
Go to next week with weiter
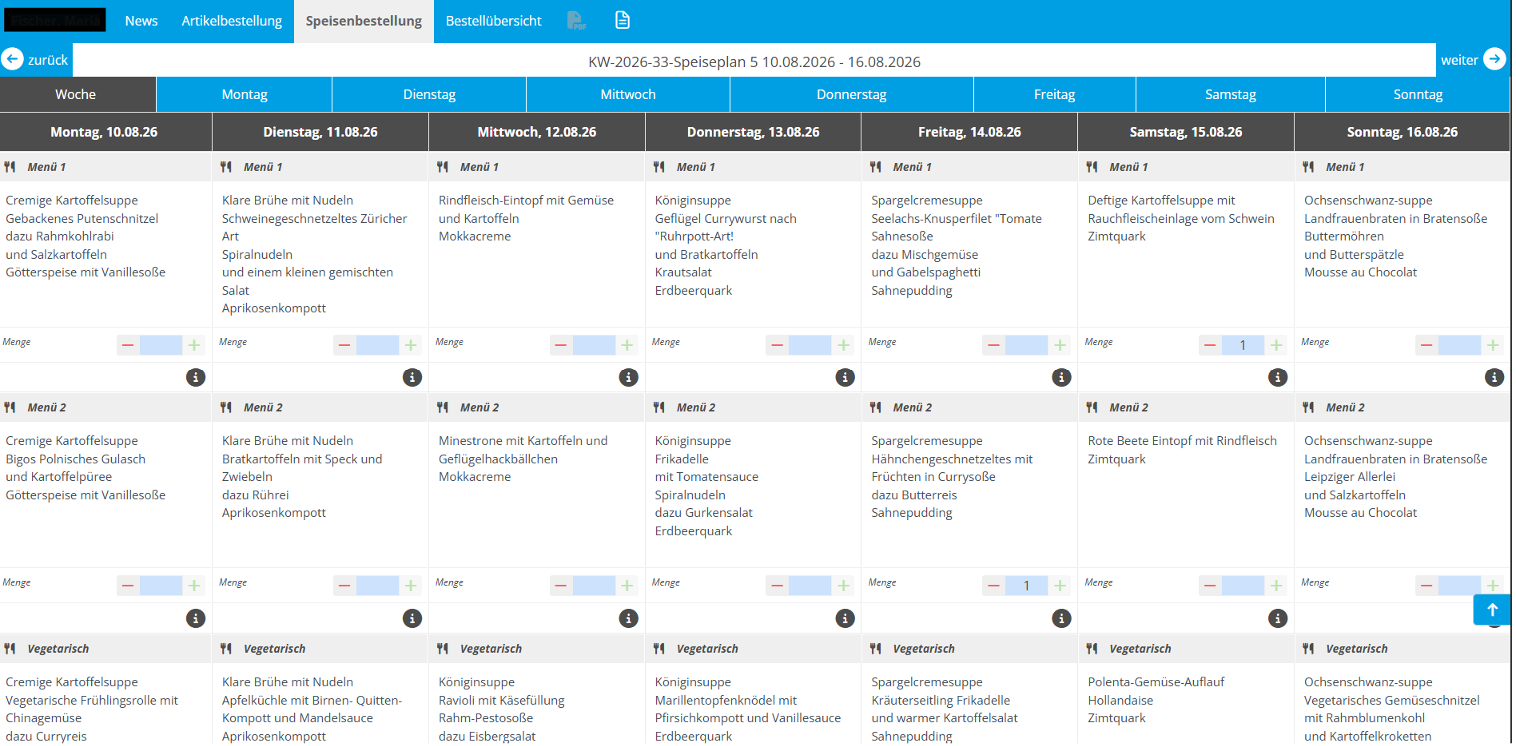tap(1473, 60)
